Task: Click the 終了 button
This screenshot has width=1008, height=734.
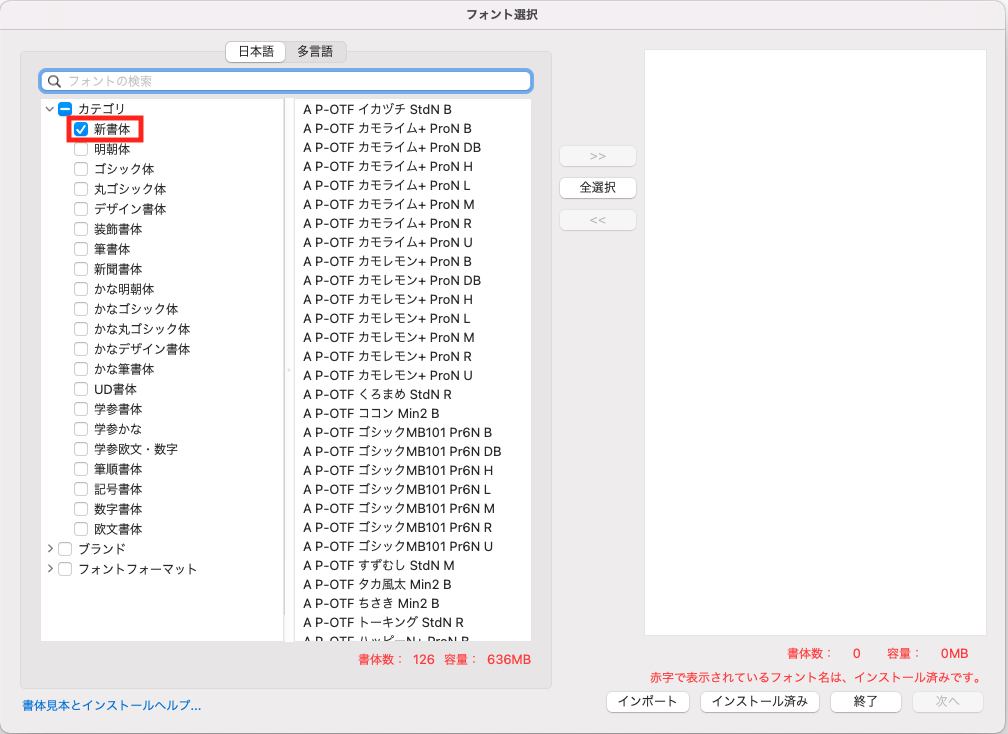Action: pos(865,701)
